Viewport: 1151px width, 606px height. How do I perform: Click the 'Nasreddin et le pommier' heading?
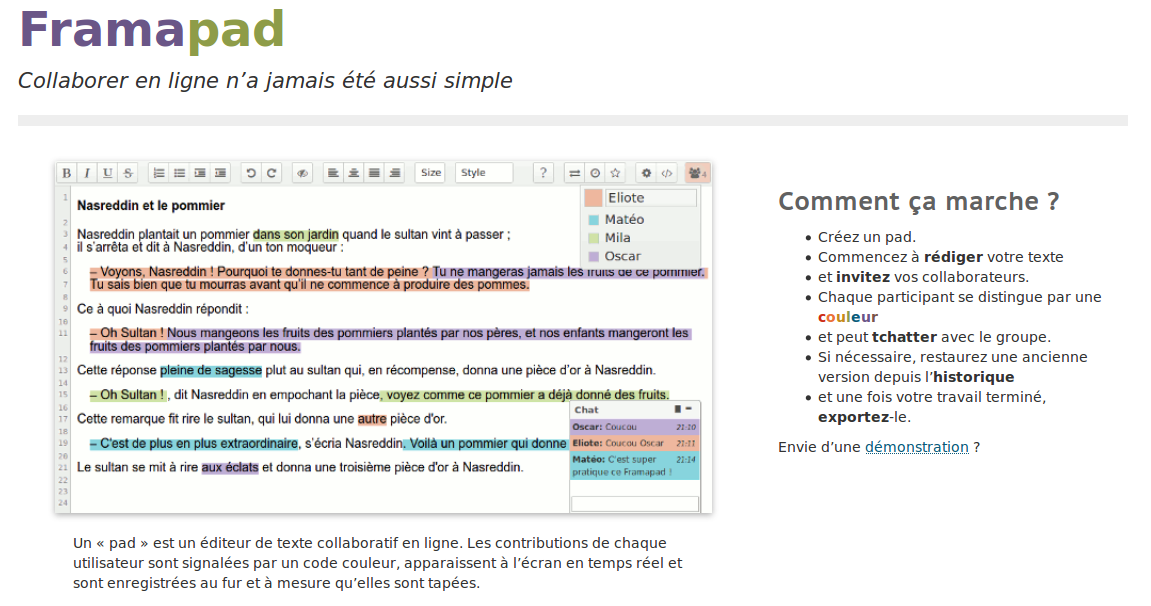click(x=150, y=205)
